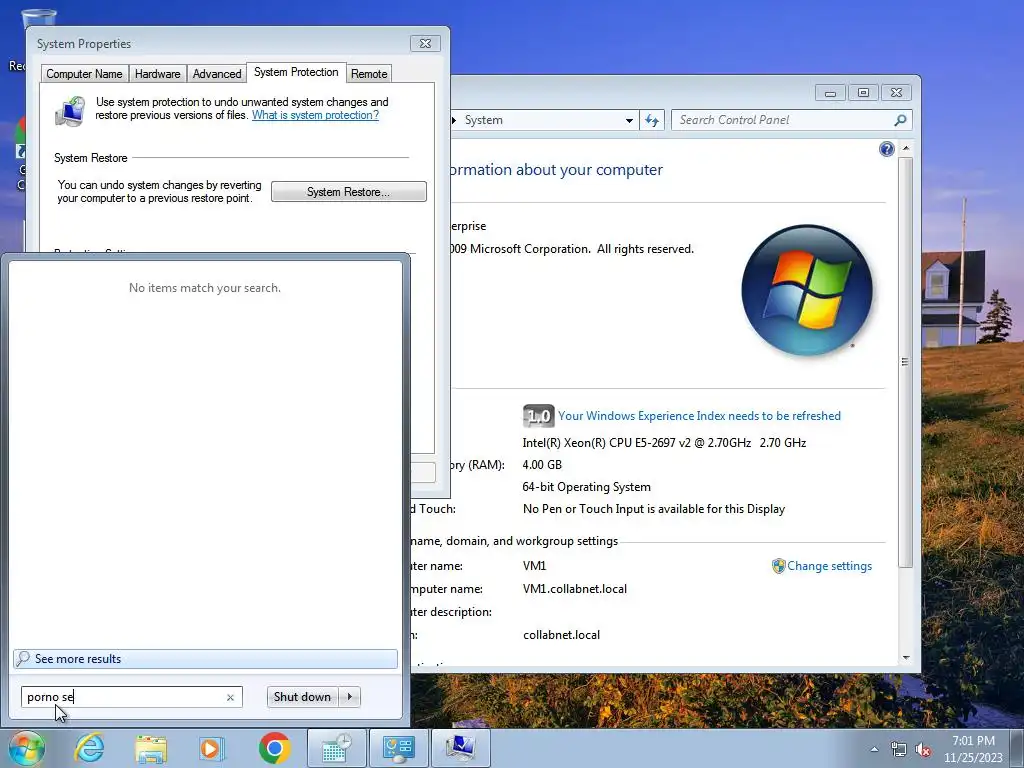This screenshot has width=1024, height=768.
Task: Click the search magnifier in Control Panel
Action: 901,120
